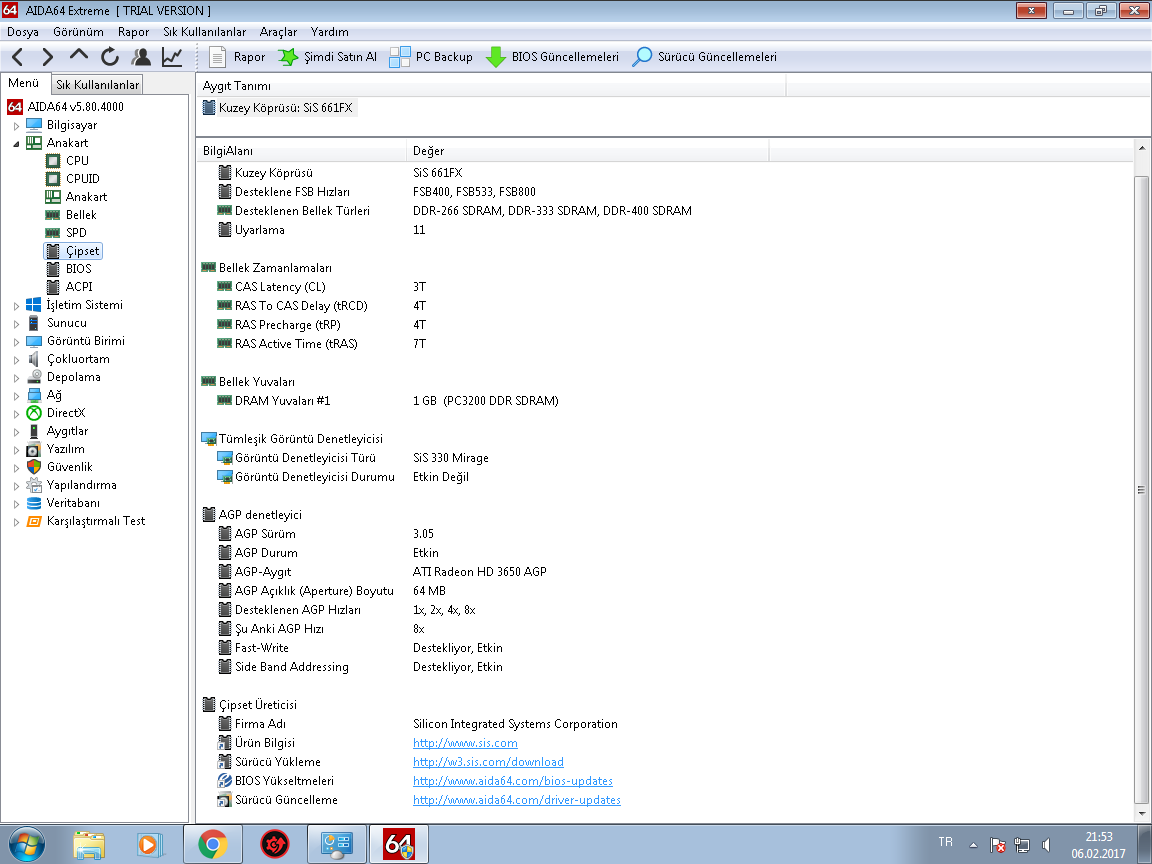The width and height of the screenshot is (1152, 864).
Task: Select the Güvenlik item in the tree
Action: 69,467
